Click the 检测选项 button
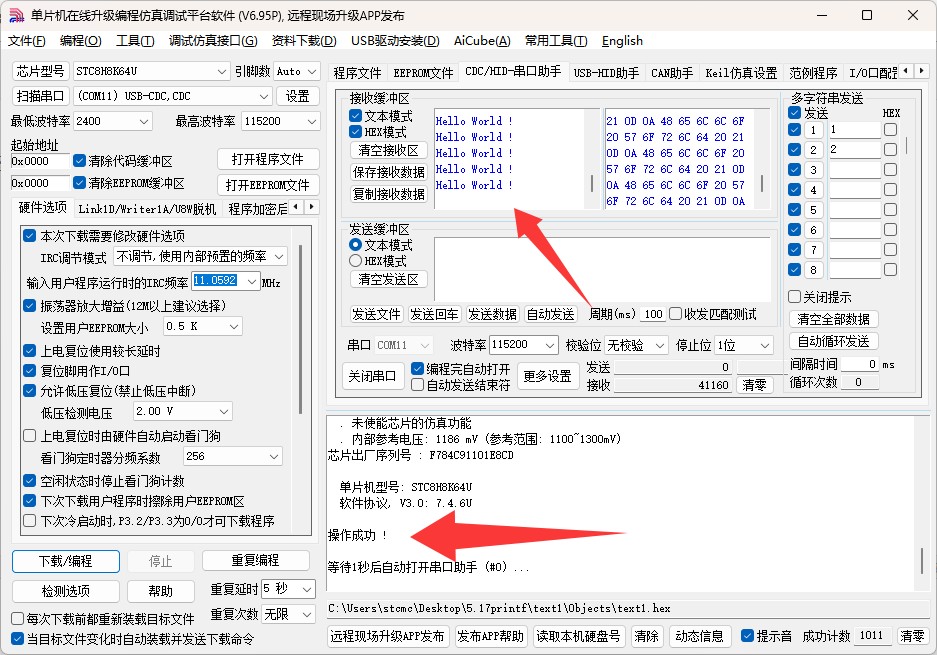The height and width of the screenshot is (655, 937). tap(66, 591)
